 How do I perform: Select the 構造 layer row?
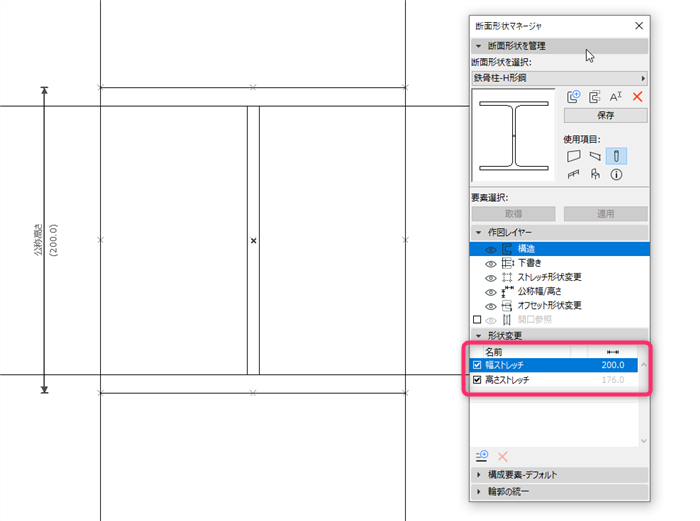(x=559, y=249)
